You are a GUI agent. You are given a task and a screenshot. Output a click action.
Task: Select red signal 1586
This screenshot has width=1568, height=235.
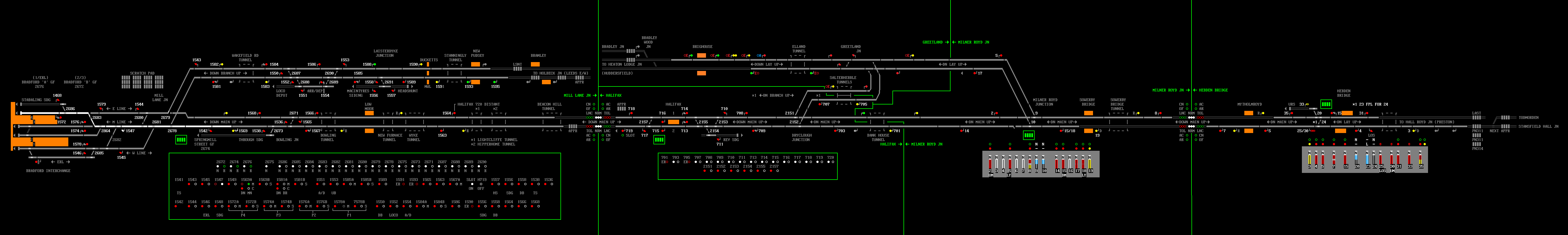(319, 64)
